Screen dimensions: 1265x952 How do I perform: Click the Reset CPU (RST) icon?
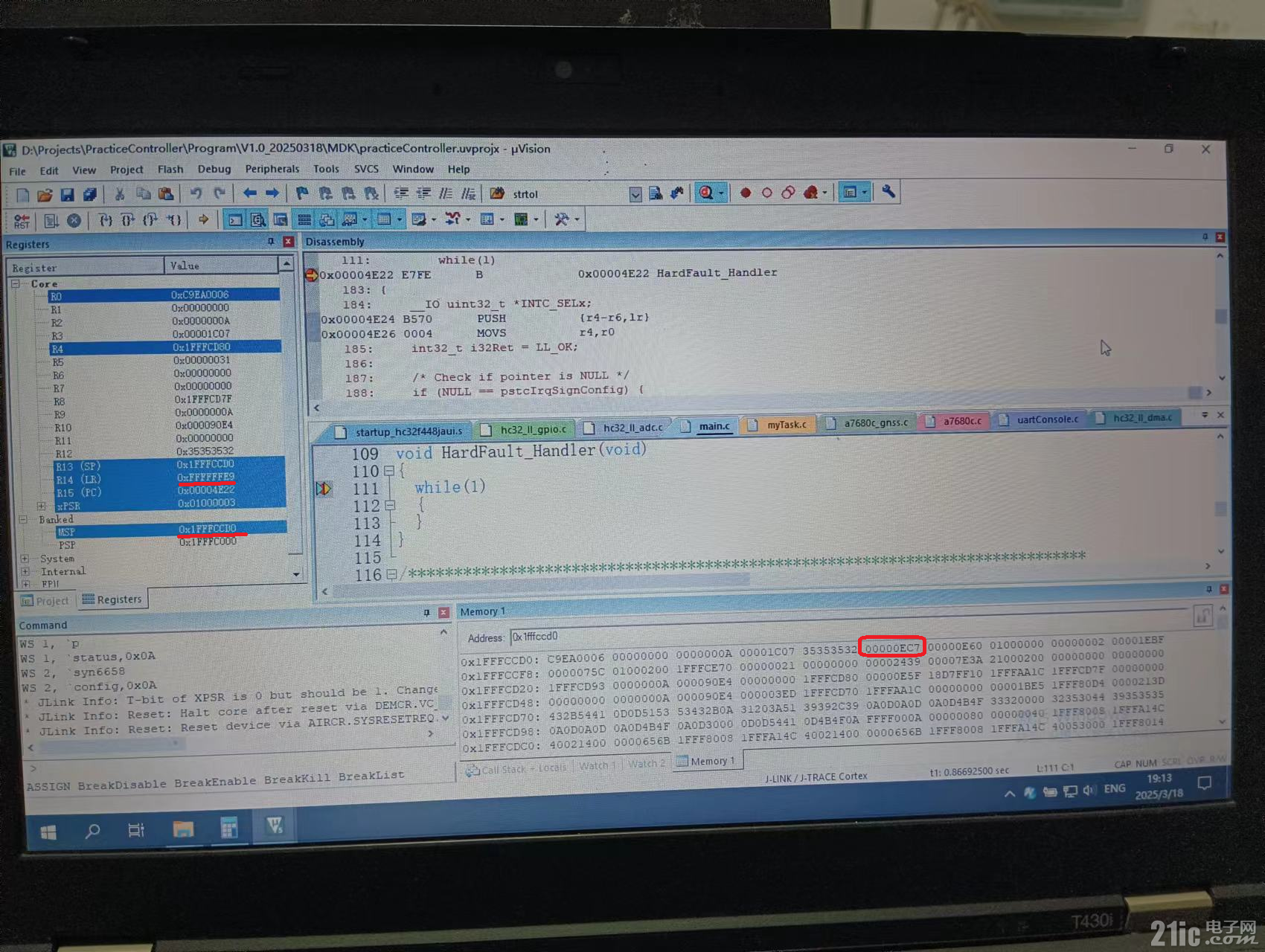click(x=22, y=221)
